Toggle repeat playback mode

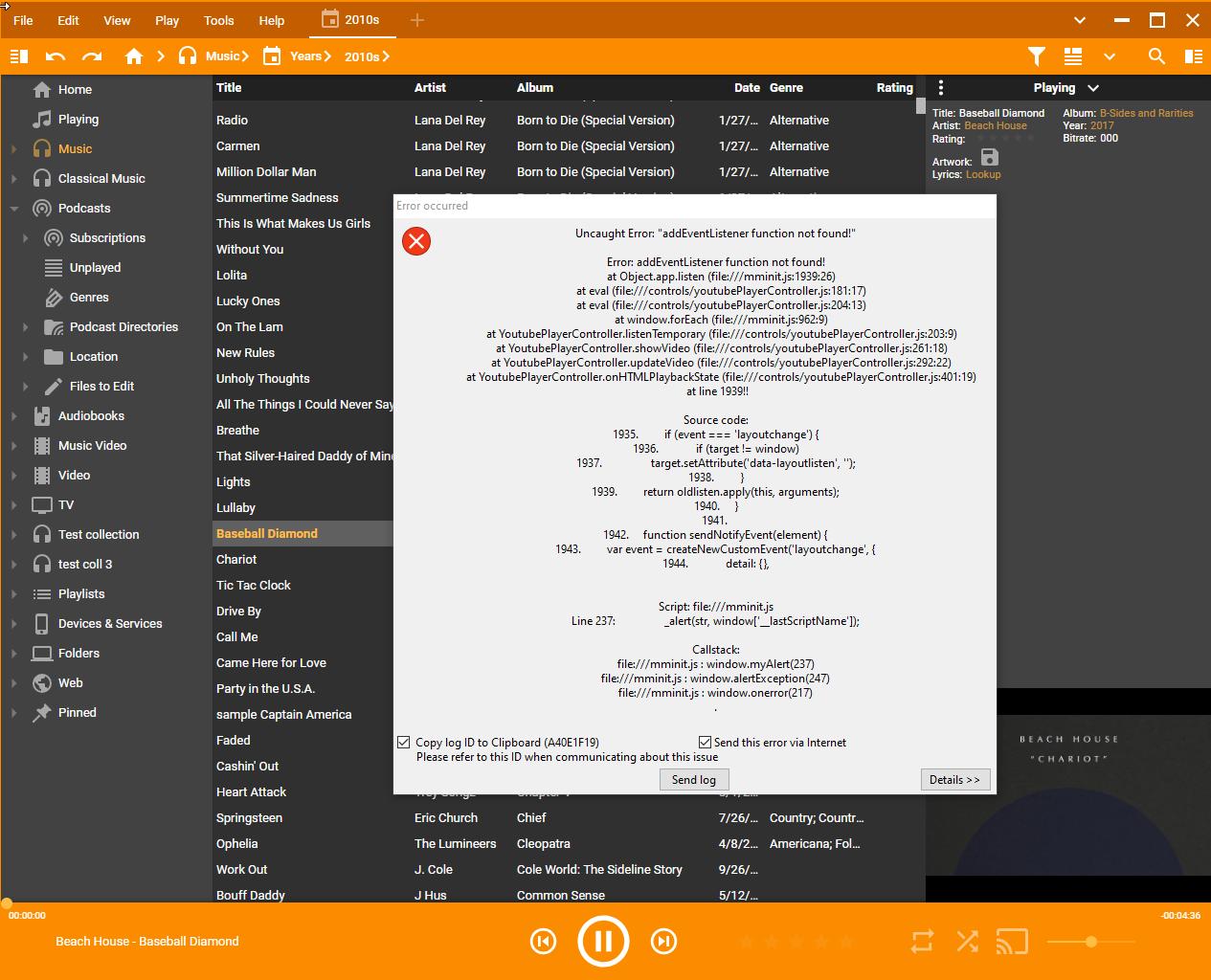pos(922,942)
